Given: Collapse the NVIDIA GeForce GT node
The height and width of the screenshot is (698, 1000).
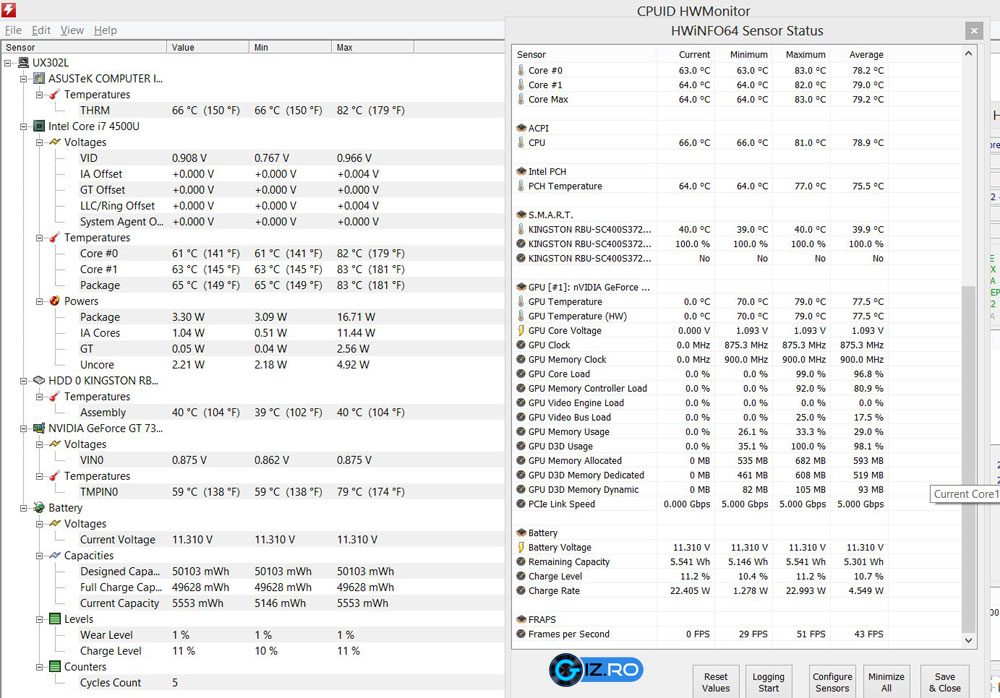Looking at the screenshot, I should click(24, 428).
